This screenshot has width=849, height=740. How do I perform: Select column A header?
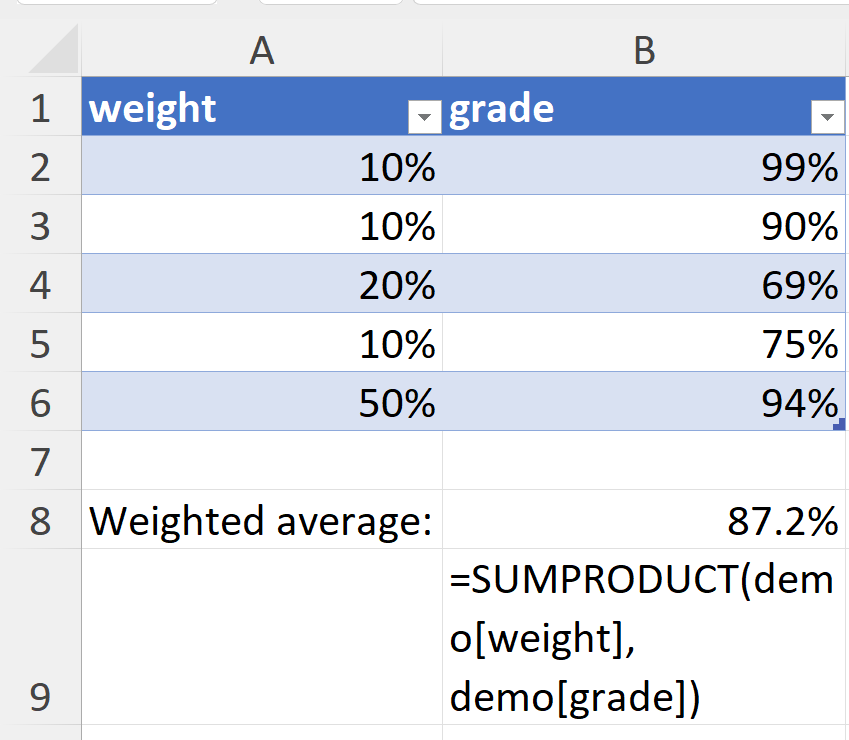tap(261, 50)
